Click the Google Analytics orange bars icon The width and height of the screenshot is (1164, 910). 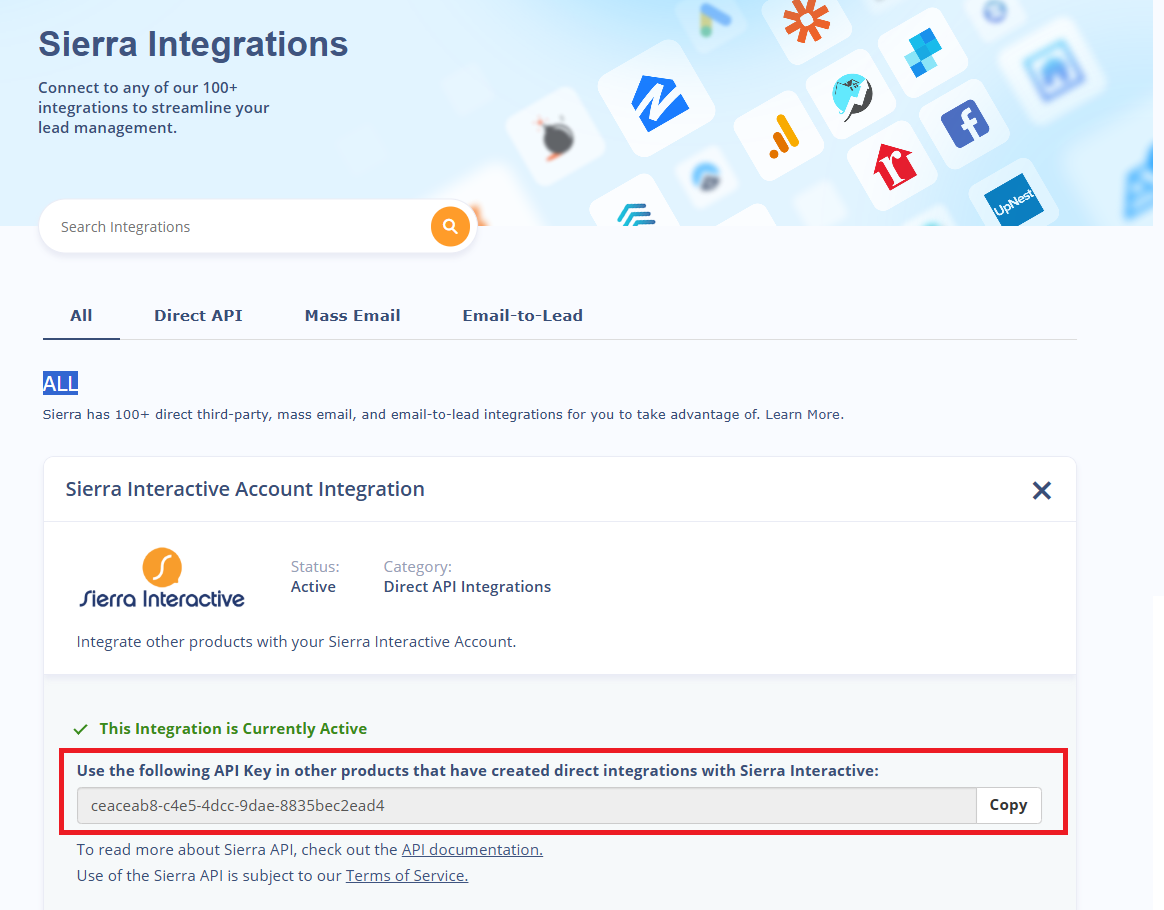784,137
